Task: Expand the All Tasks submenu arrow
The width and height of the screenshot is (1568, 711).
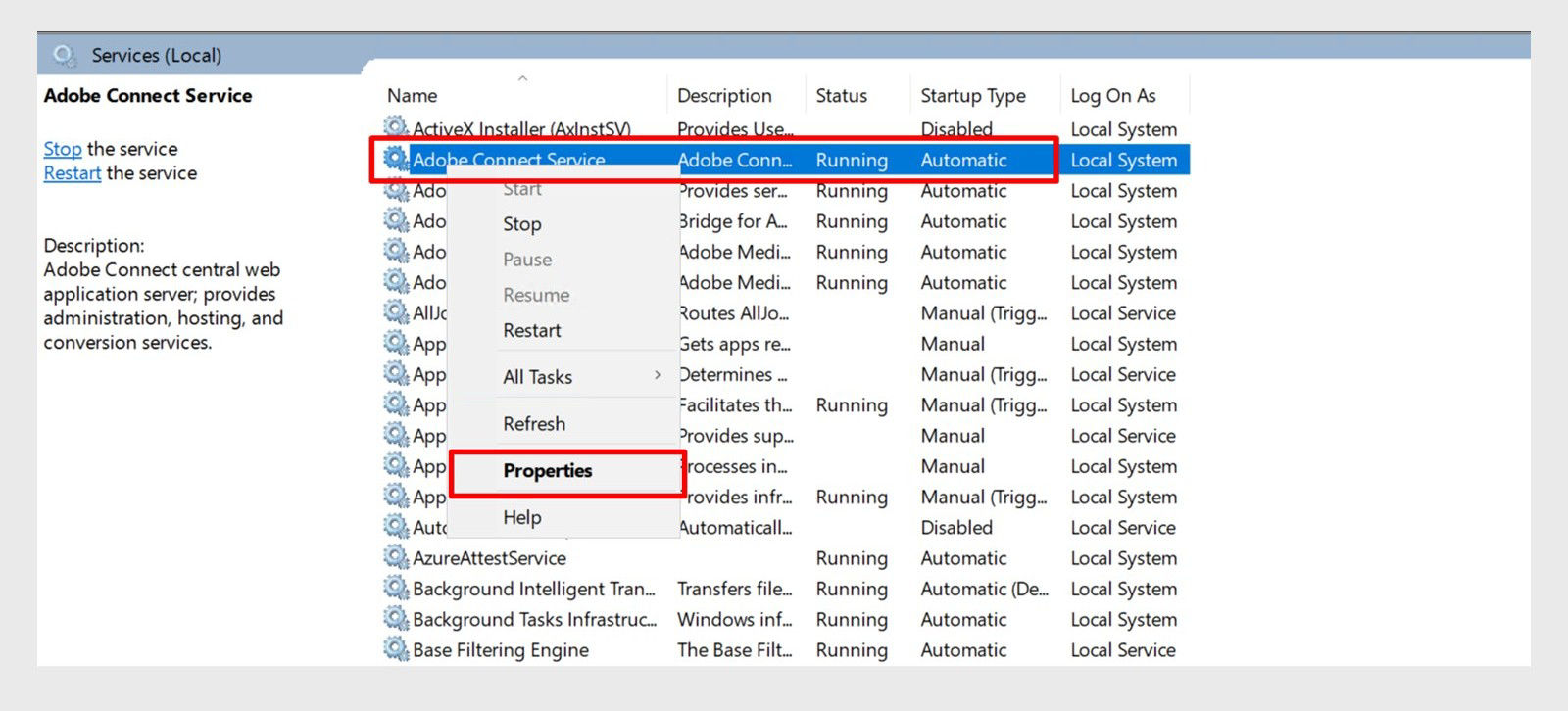Action: (658, 375)
